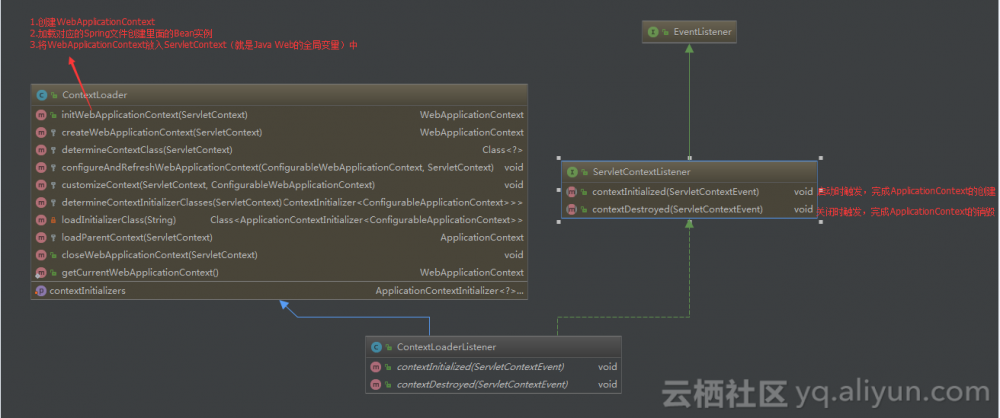1000x418 pixels.
Task: Click the protected key icon on loadParentContext
Action: click(54, 237)
